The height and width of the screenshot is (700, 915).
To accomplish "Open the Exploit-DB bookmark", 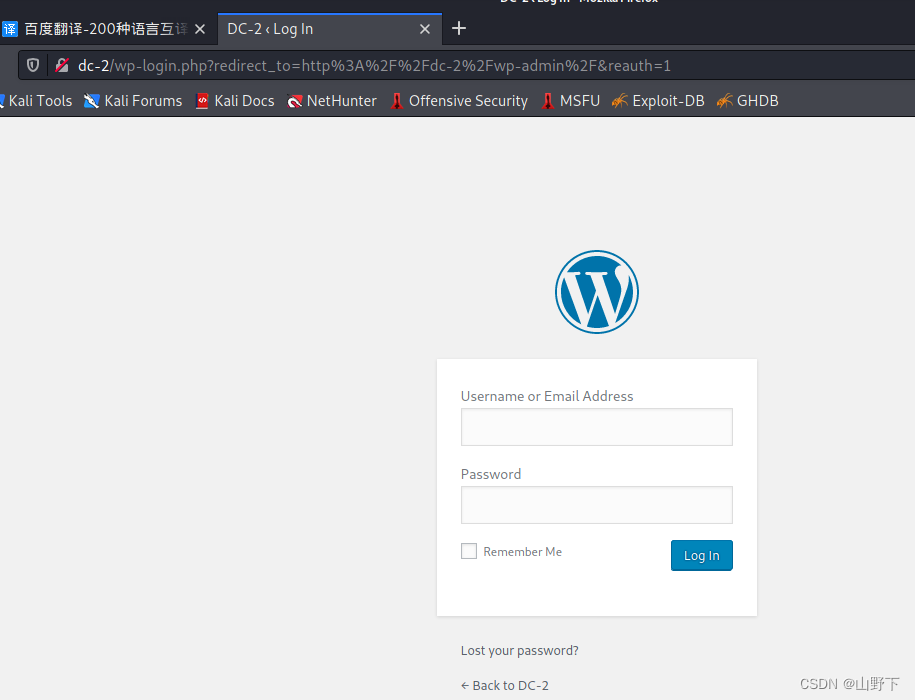I will pyautogui.click(x=658, y=101).
